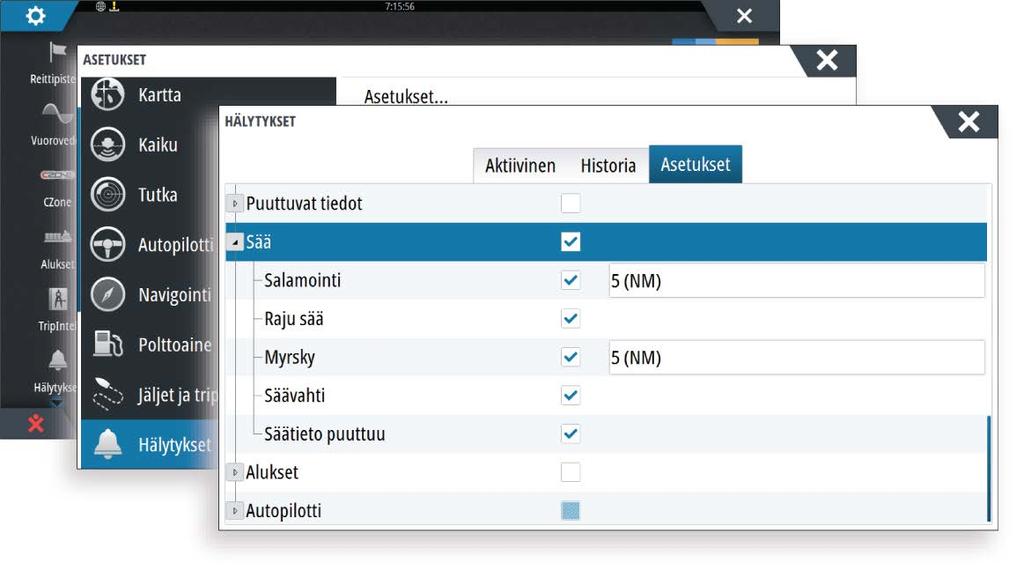The height and width of the screenshot is (578, 1024).
Task: Collapse the Sää tree node
Action: (x=234, y=242)
